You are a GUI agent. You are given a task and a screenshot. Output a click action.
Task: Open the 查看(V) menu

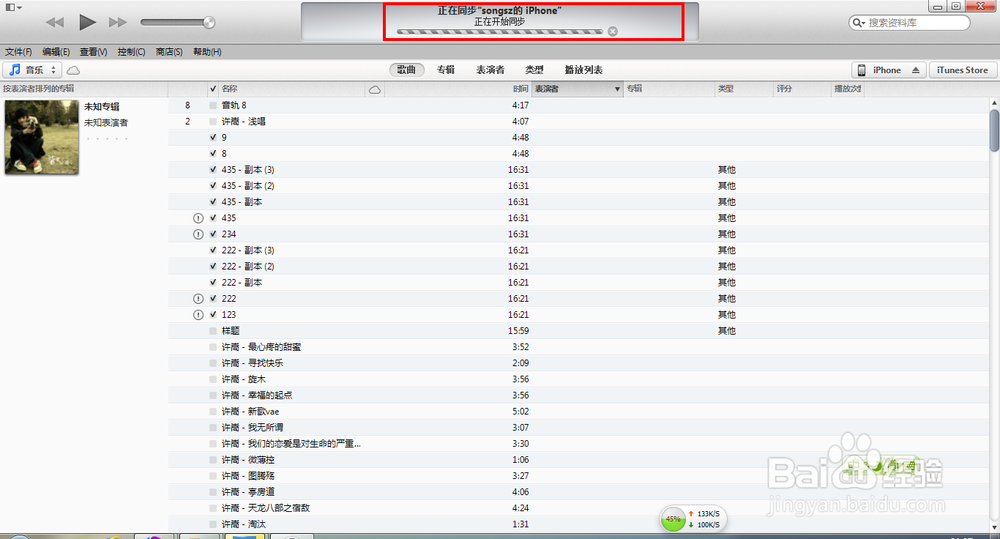[93, 52]
